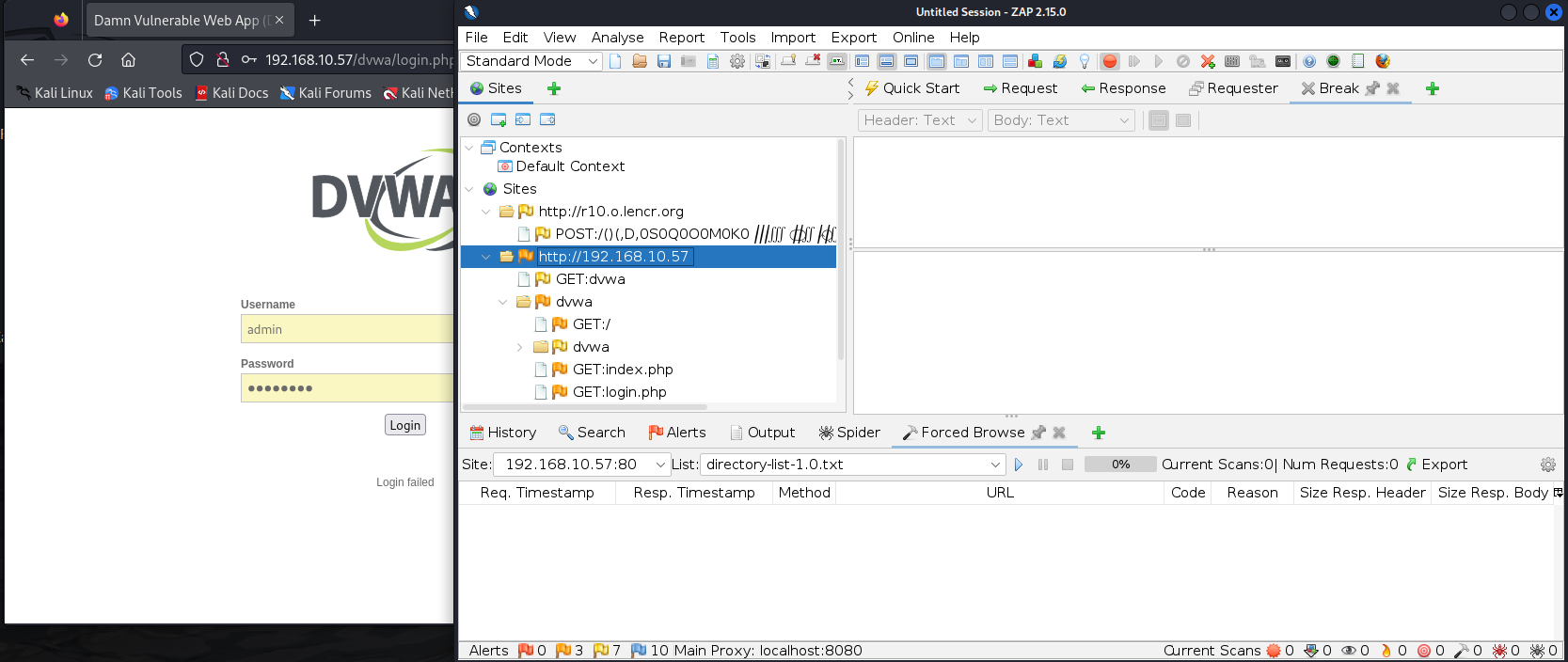Click the Forced Browse pause icon

click(x=1043, y=465)
